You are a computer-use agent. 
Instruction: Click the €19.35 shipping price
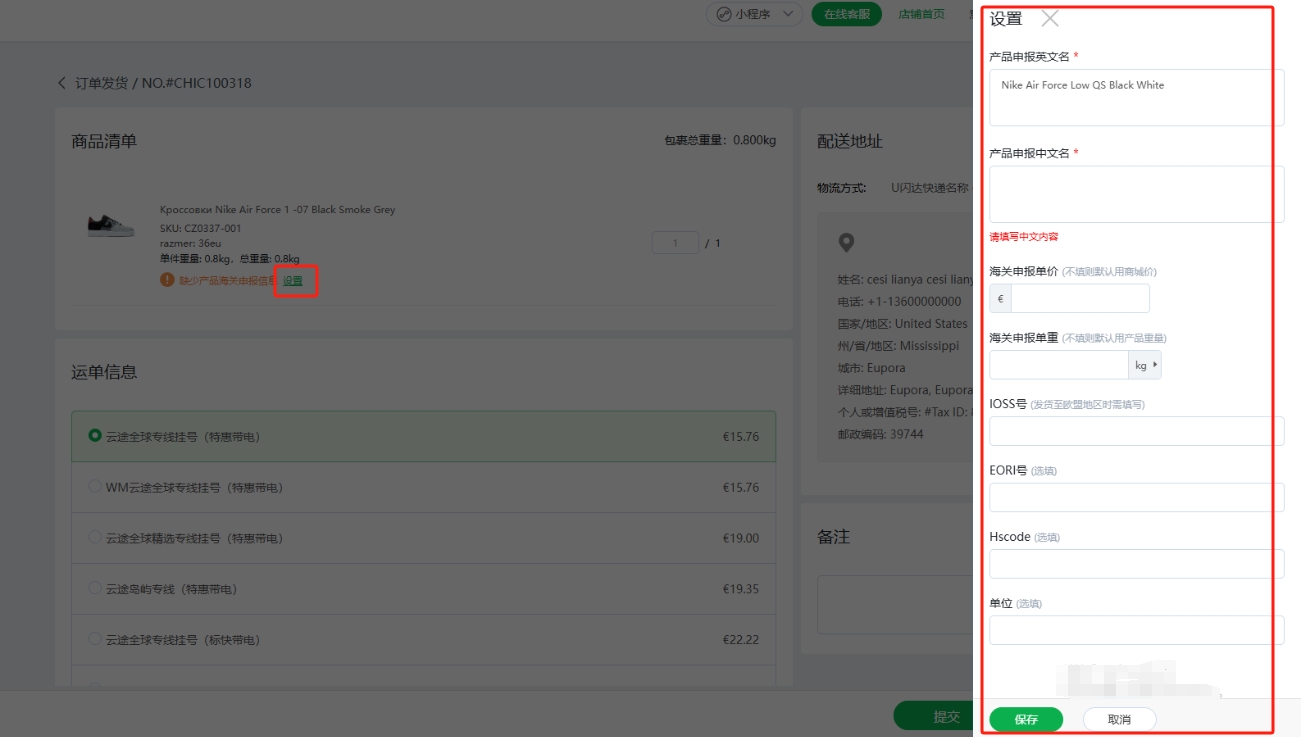741,589
